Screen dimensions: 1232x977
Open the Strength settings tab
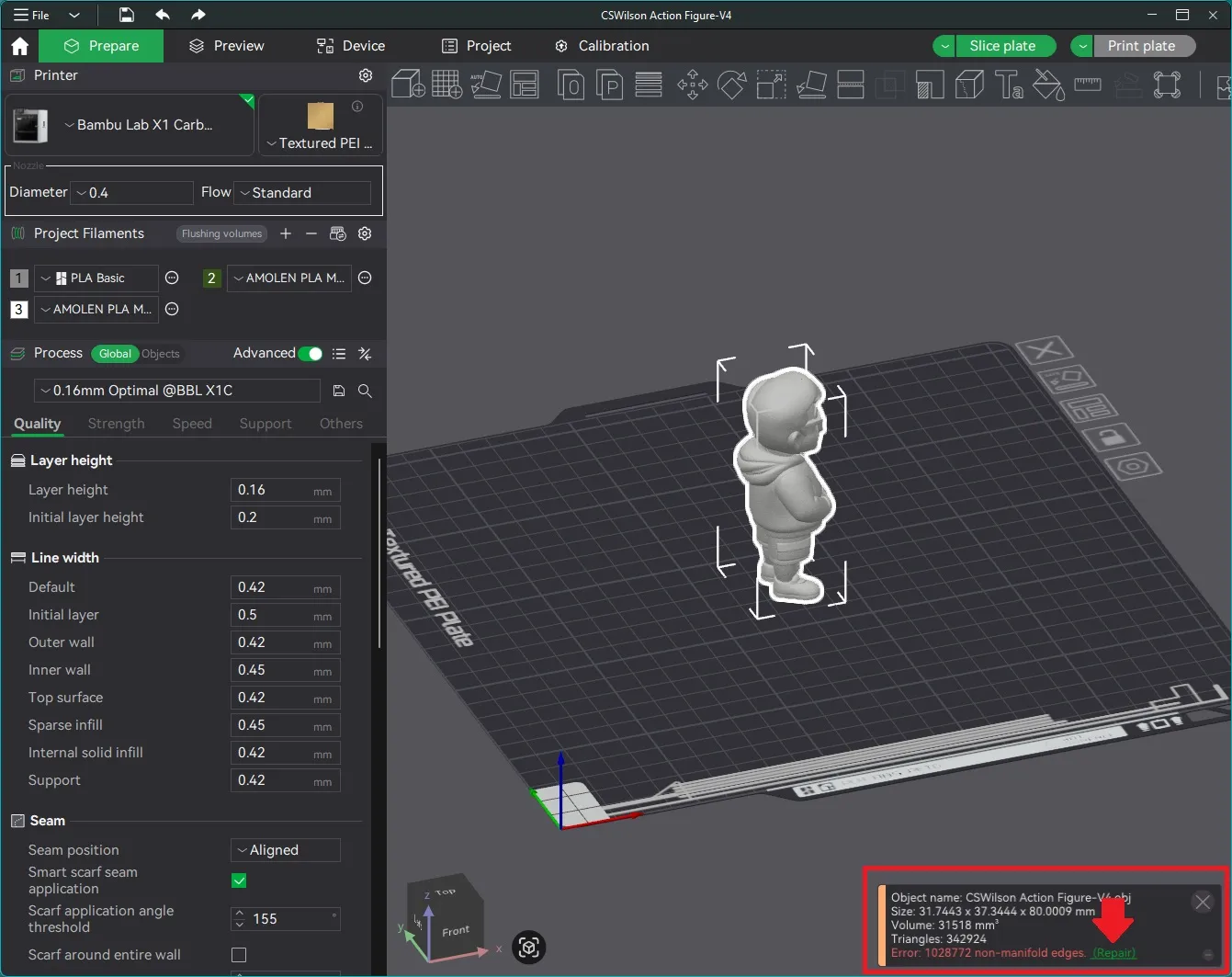pos(116,423)
